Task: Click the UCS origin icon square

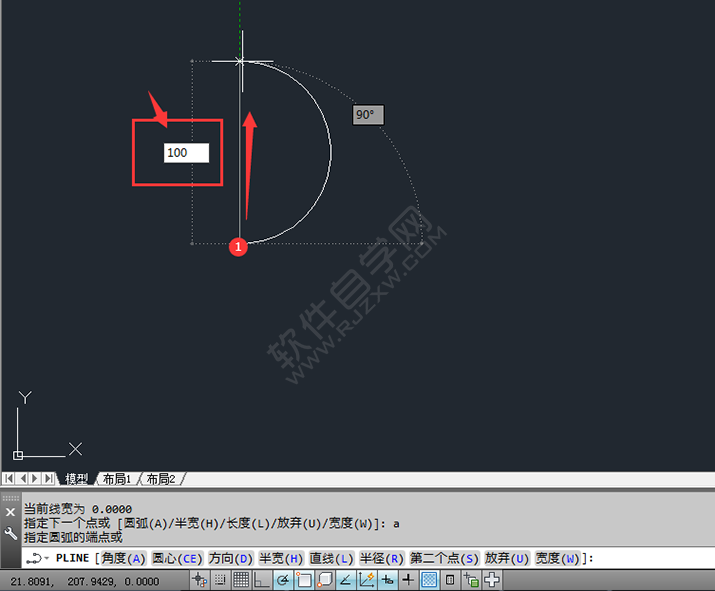Action: point(18,455)
